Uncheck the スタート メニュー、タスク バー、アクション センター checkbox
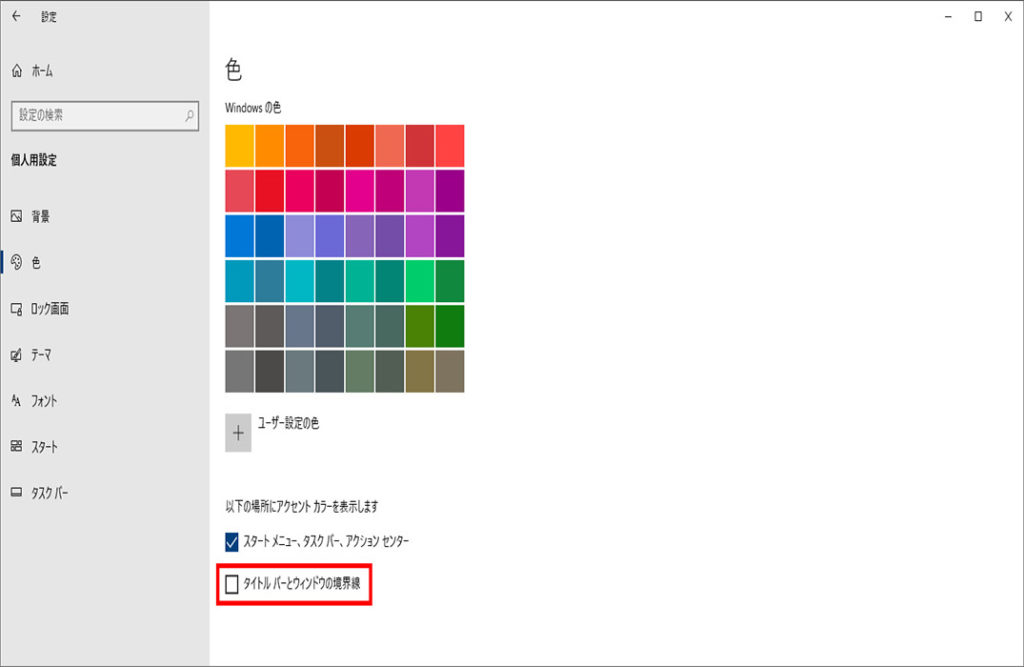Image resolution: width=1024 pixels, height=667 pixels. pyautogui.click(x=232, y=542)
